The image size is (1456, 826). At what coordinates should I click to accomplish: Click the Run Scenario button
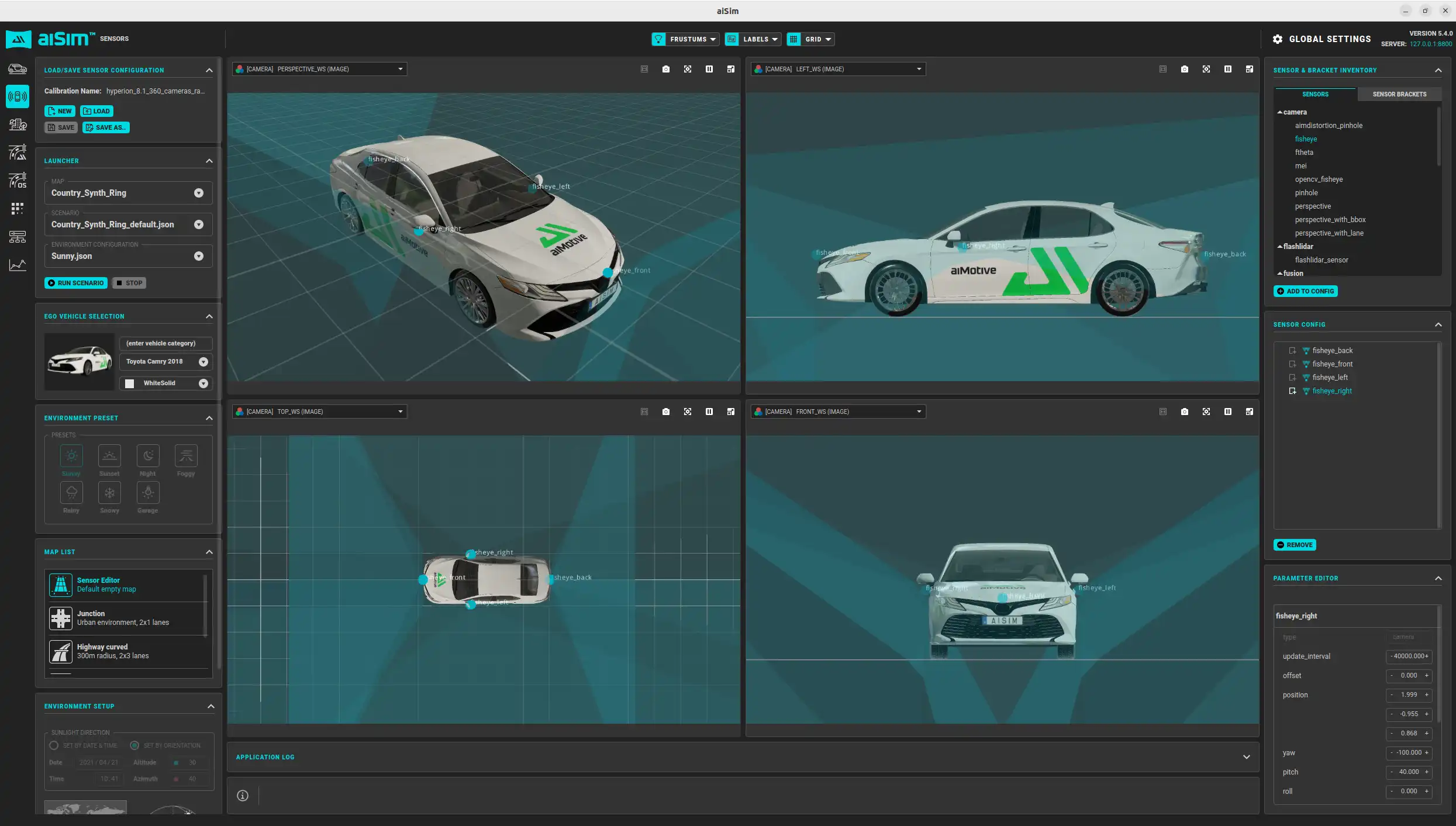click(76, 283)
